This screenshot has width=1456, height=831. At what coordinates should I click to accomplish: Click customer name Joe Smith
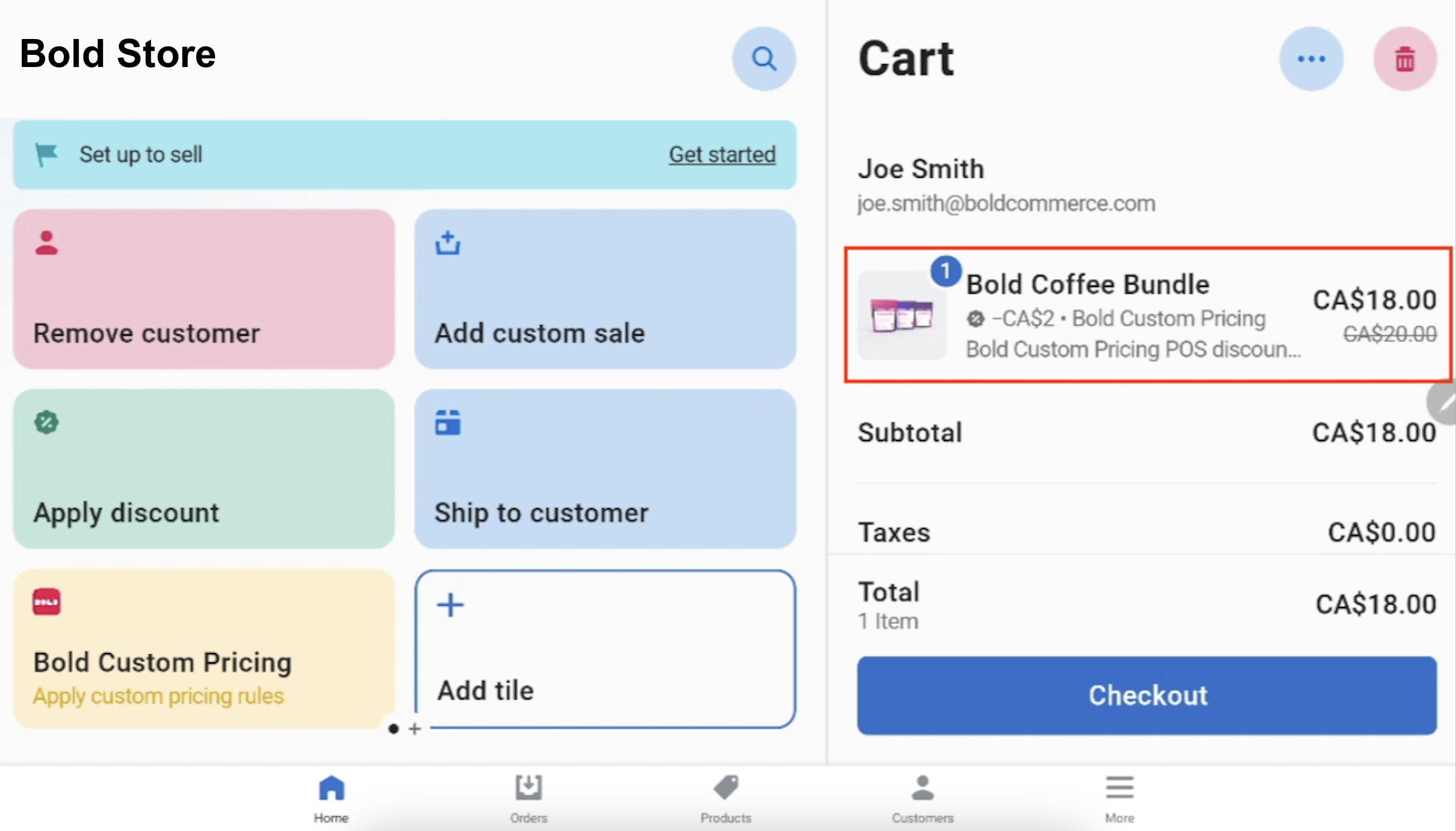tap(921, 169)
